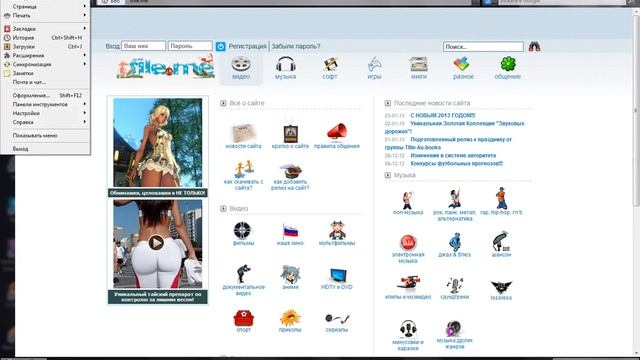Open the игры gamepad icon
Viewport: 640px width, 360px height.
(x=374, y=64)
